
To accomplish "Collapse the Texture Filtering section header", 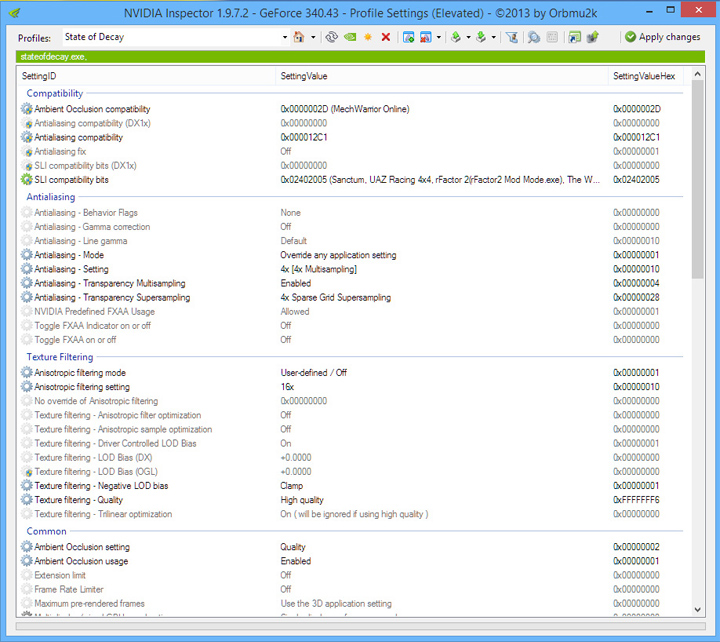I will 60,357.
